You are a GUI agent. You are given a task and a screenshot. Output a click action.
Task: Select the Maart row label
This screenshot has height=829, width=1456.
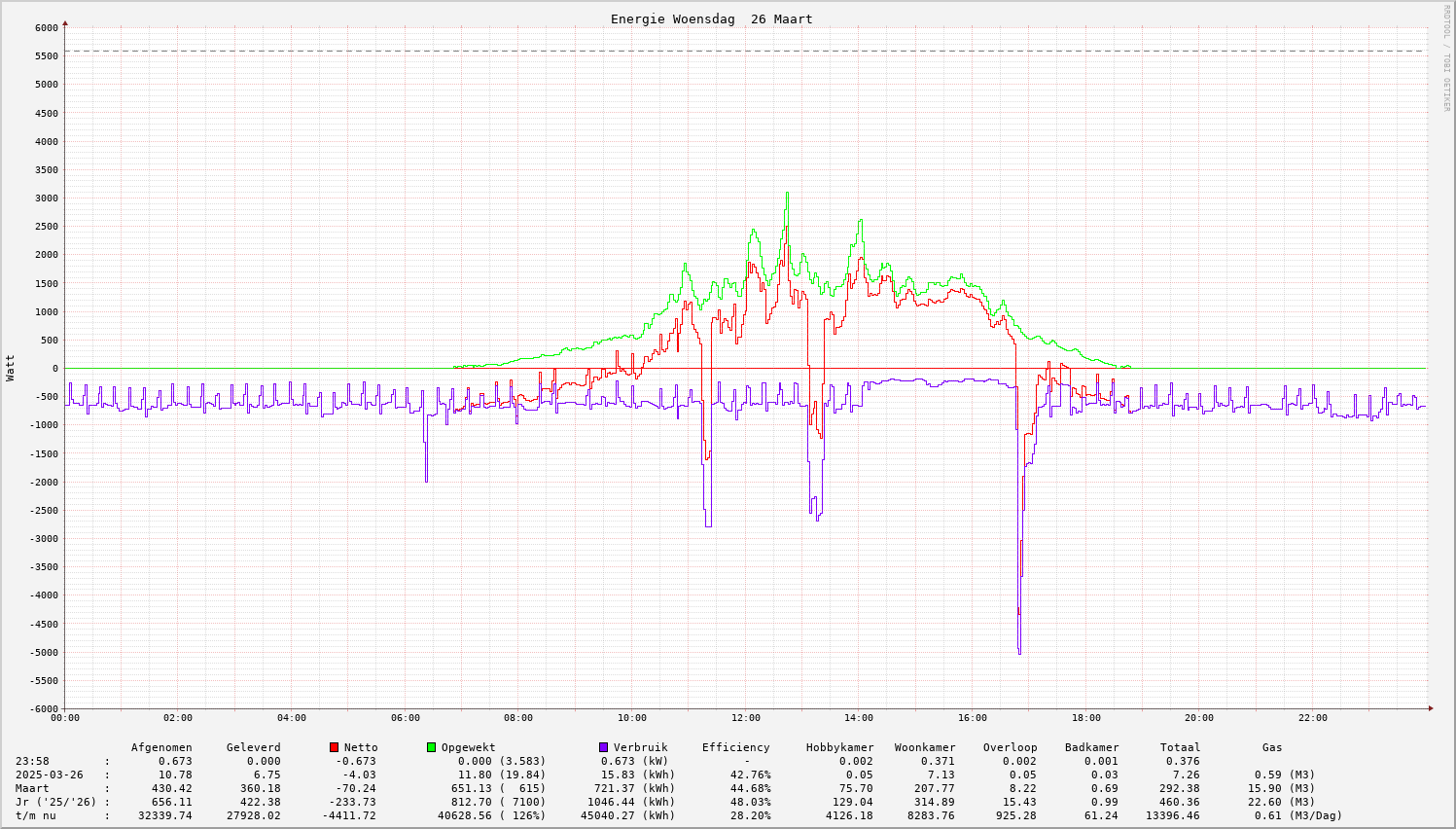[x=32, y=788]
